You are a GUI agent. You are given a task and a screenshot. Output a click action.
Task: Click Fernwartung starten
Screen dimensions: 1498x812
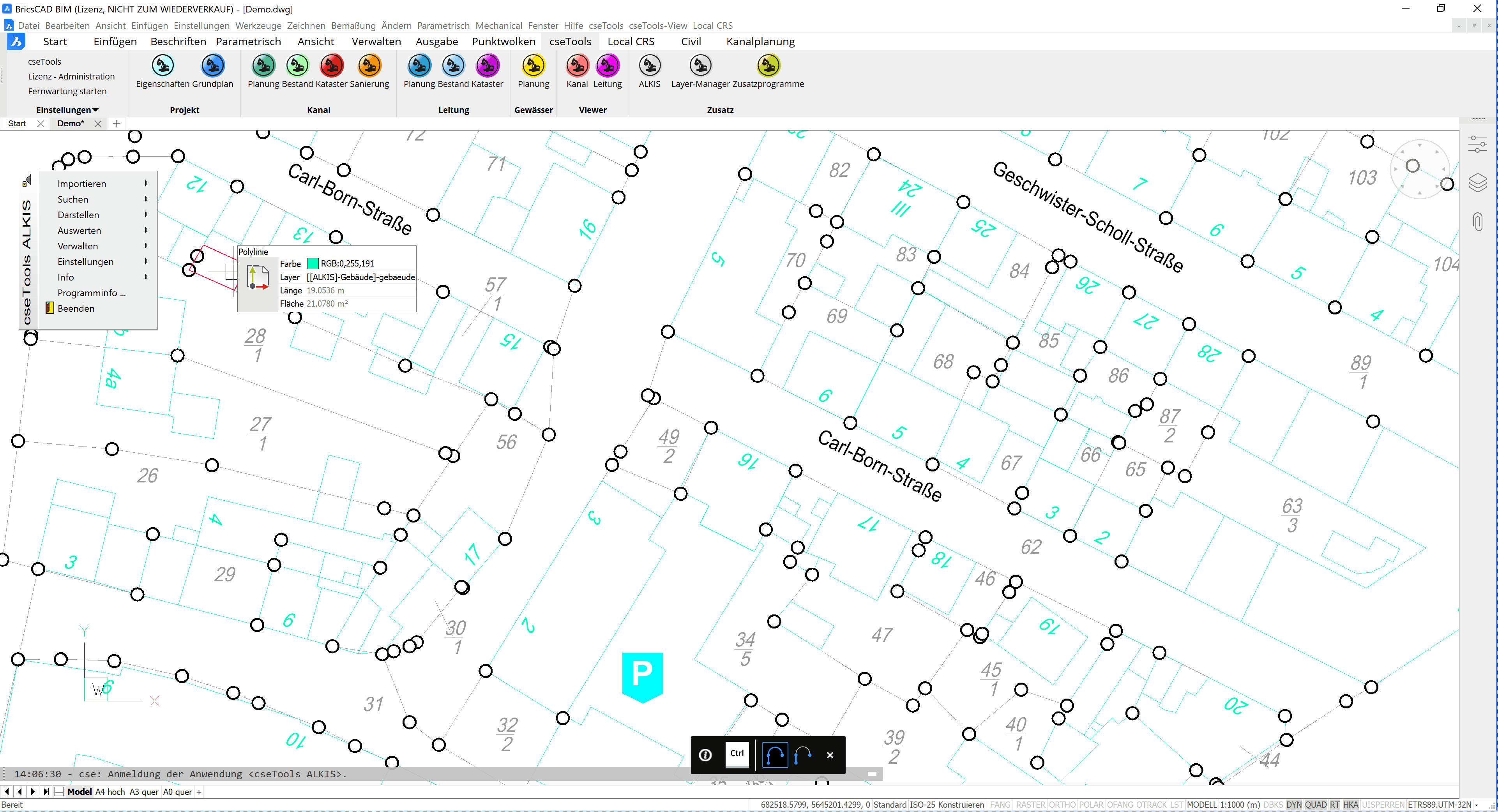tap(67, 91)
